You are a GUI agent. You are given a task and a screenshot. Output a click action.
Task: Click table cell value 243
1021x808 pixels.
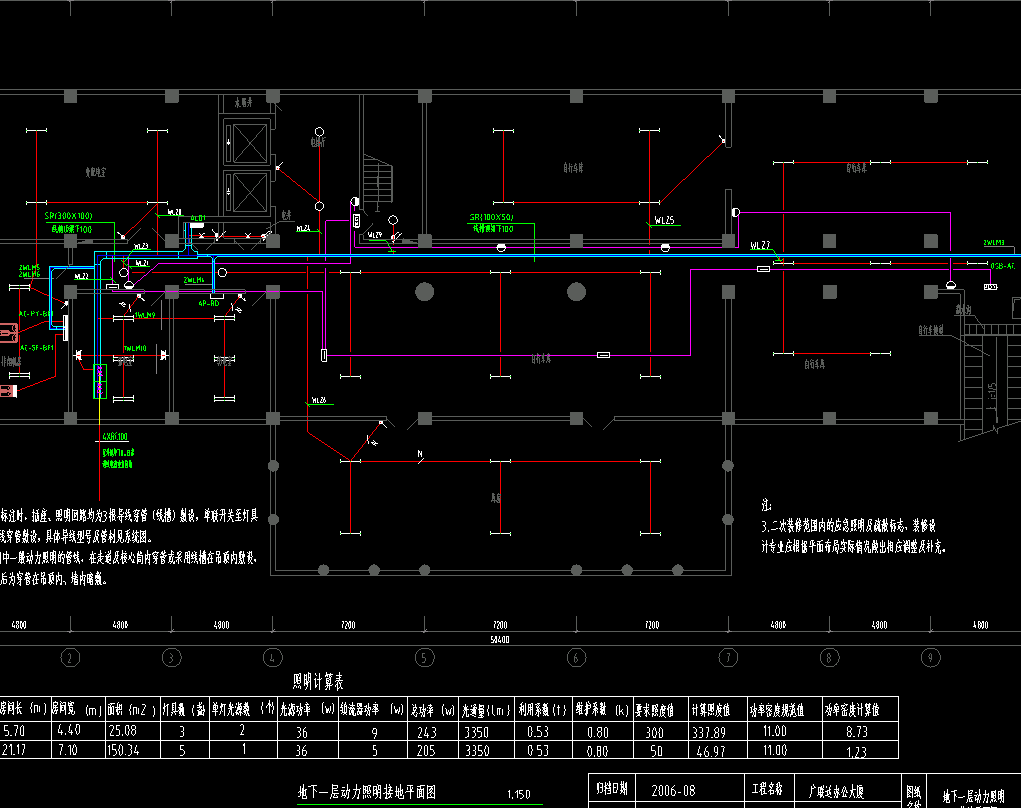click(427, 732)
